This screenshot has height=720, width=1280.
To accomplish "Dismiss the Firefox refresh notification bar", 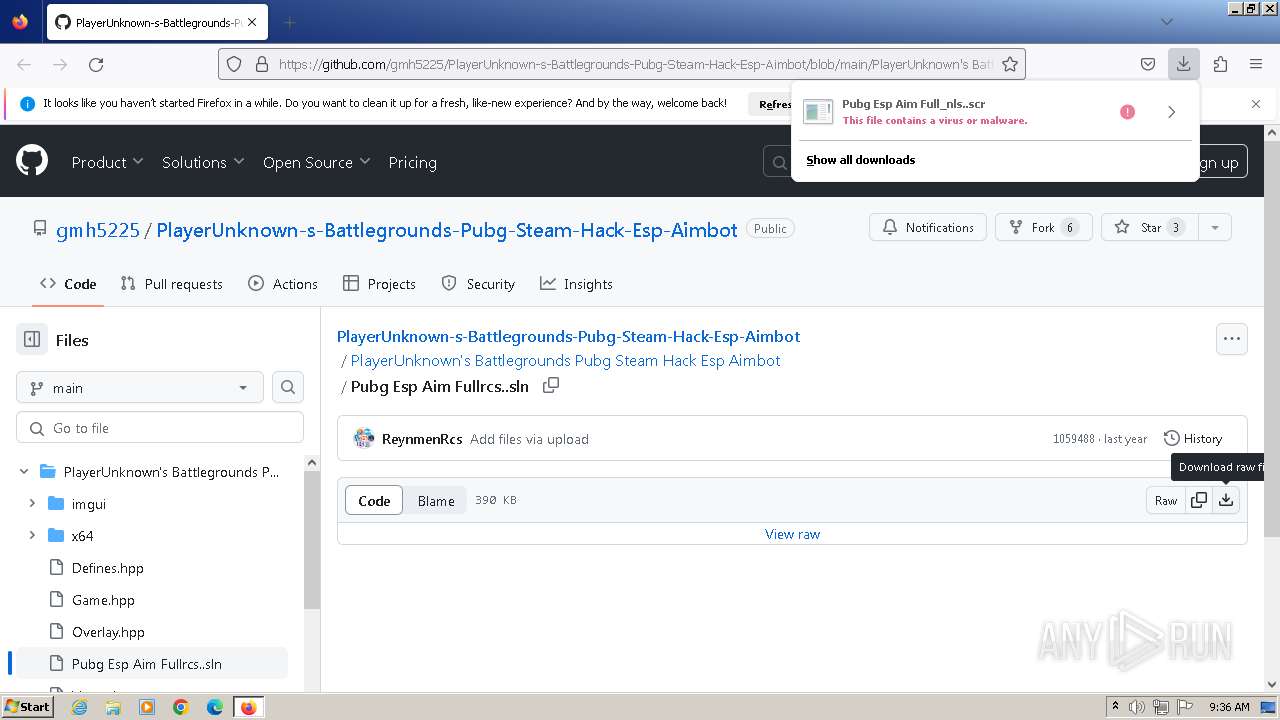I will click(1256, 103).
